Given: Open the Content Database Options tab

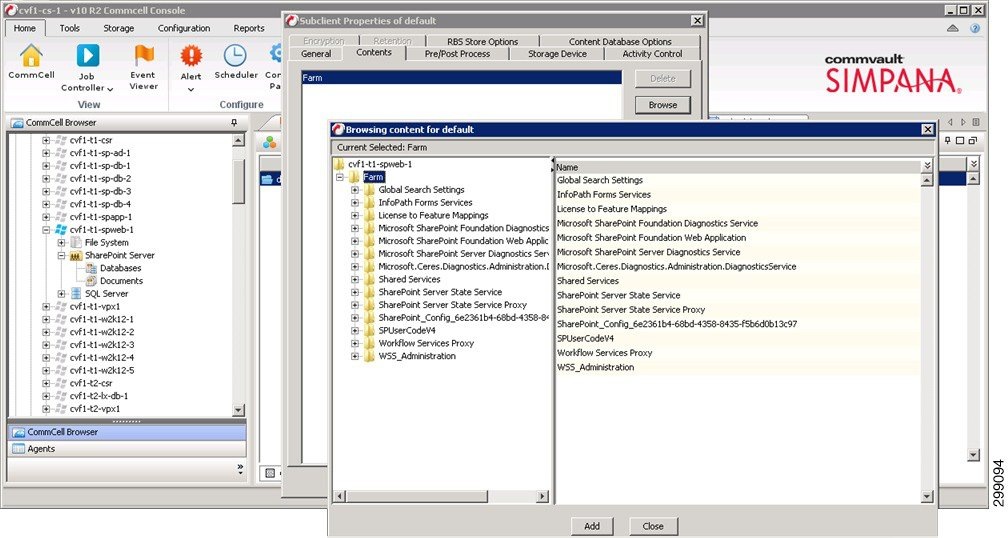Looking at the screenshot, I should pos(620,41).
